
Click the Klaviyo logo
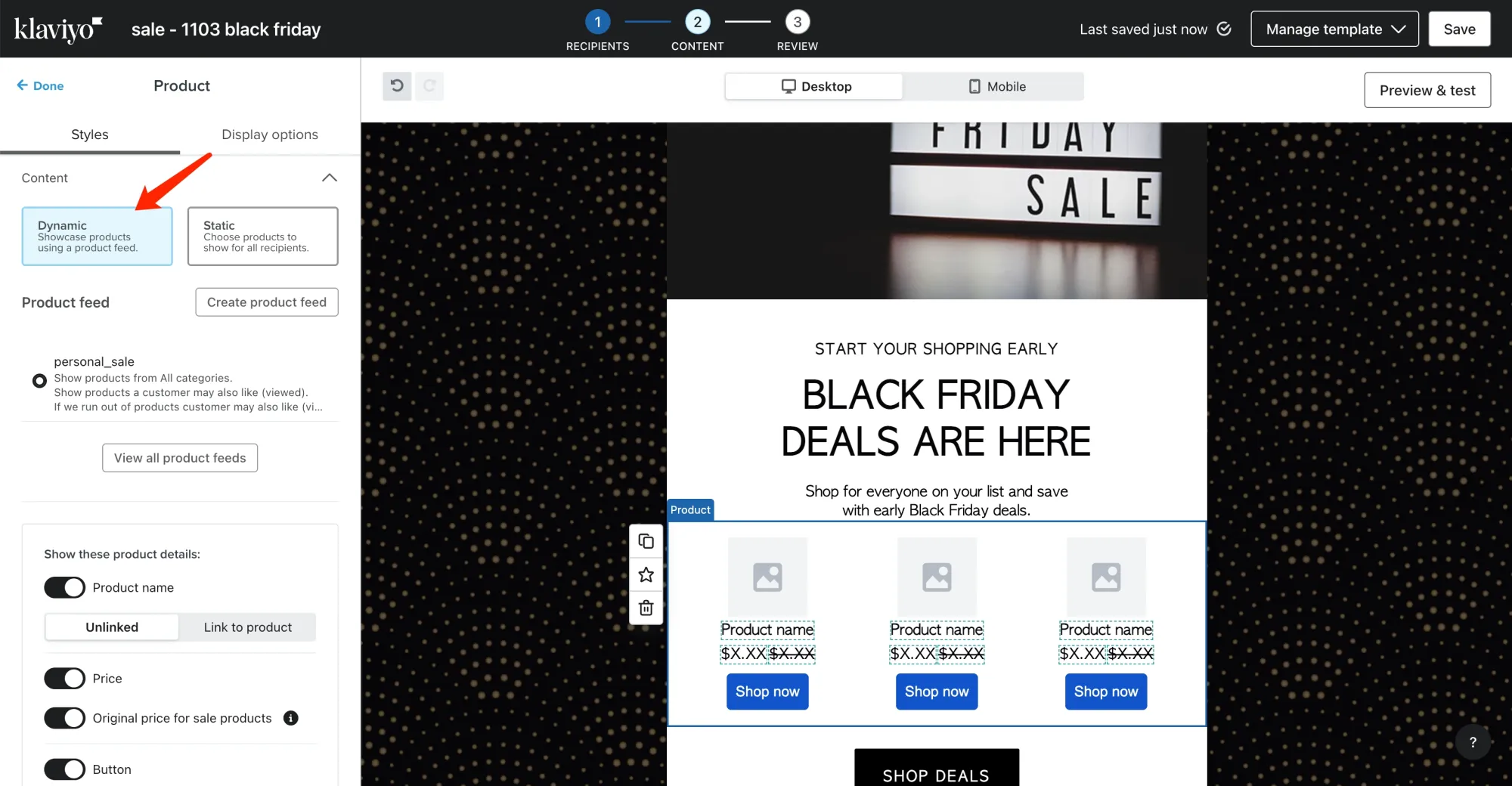point(58,29)
